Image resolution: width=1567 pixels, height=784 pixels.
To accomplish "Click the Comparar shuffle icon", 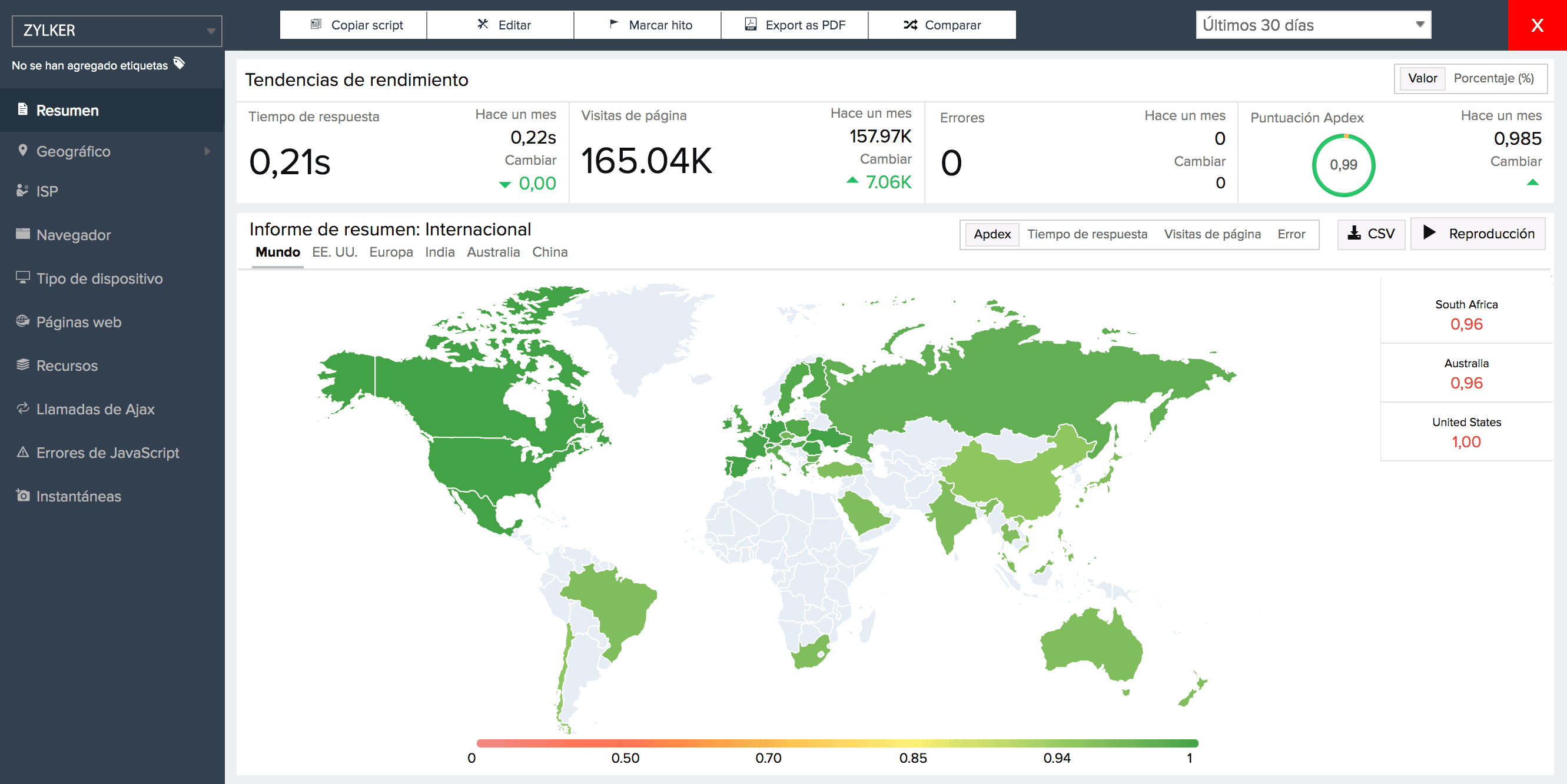I will tap(910, 25).
